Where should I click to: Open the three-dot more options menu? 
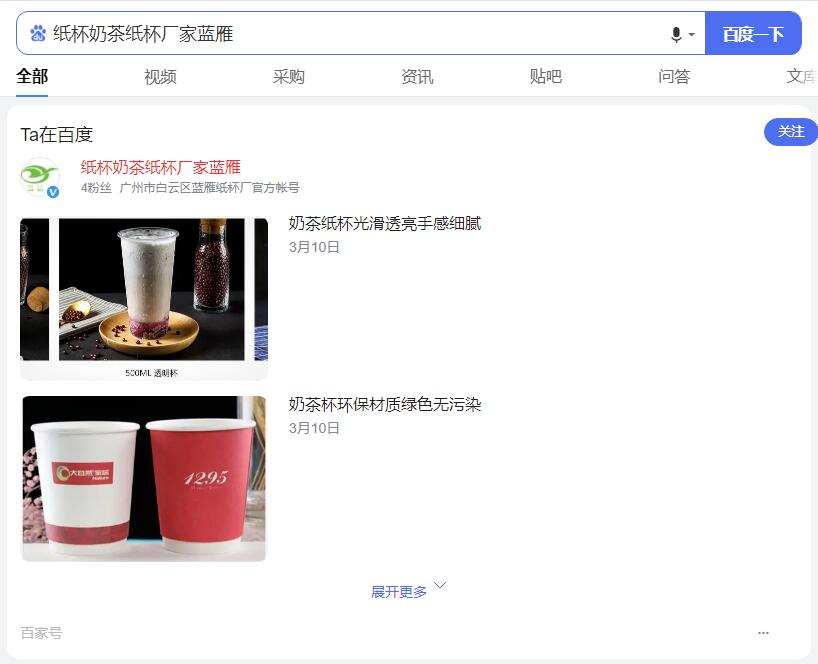763,633
